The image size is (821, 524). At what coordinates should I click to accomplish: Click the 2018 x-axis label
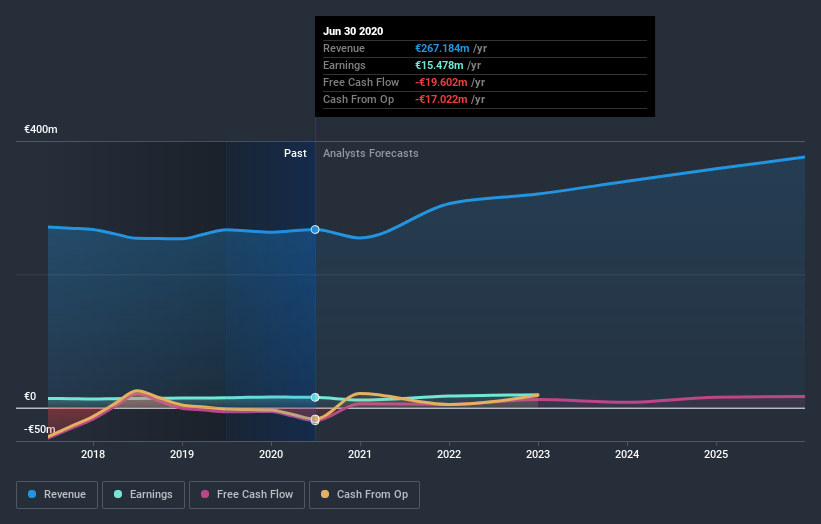point(93,454)
